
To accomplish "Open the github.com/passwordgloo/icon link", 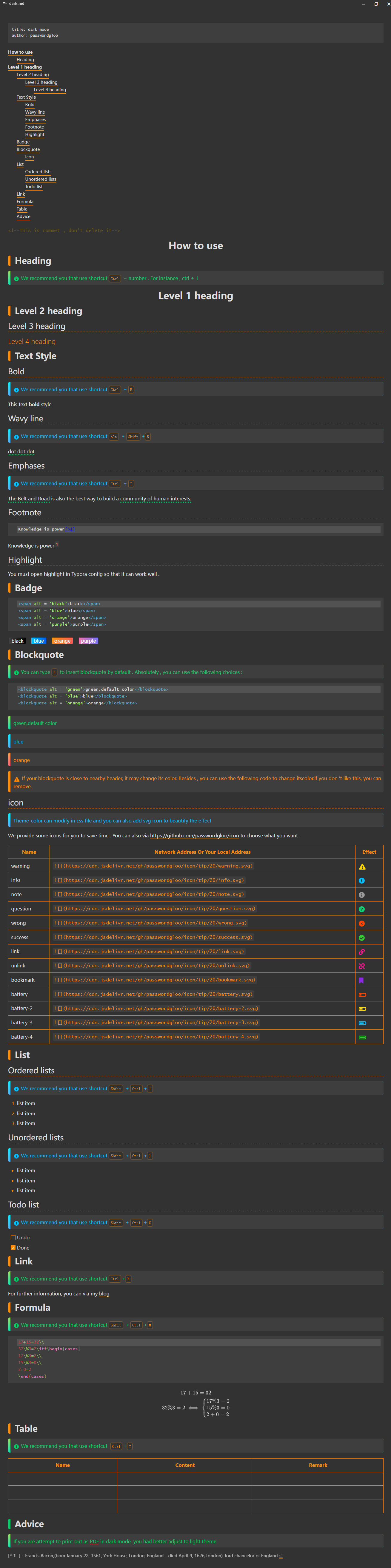I will [194, 836].
